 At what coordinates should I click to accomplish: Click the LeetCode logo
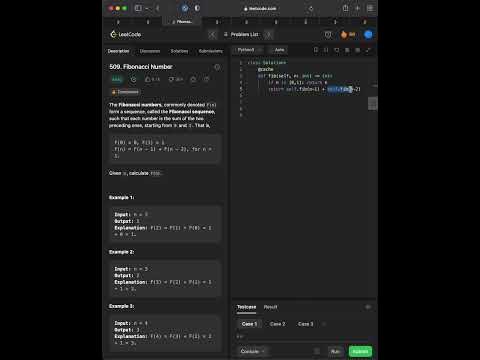pos(126,34)
